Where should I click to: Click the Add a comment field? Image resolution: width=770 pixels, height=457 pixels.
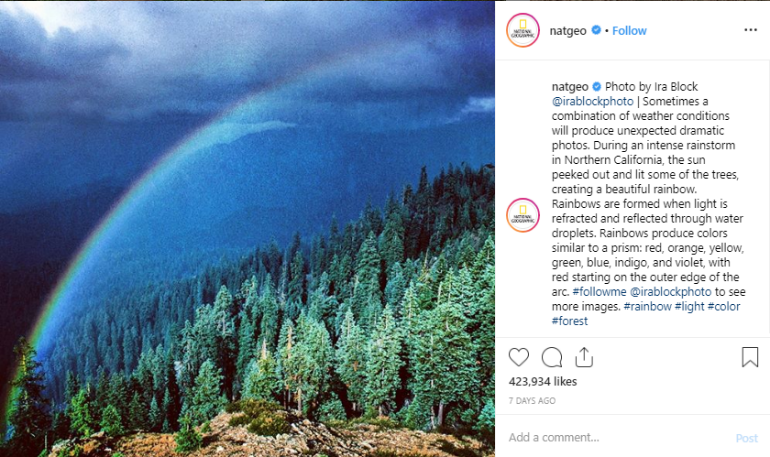(619, 437)
